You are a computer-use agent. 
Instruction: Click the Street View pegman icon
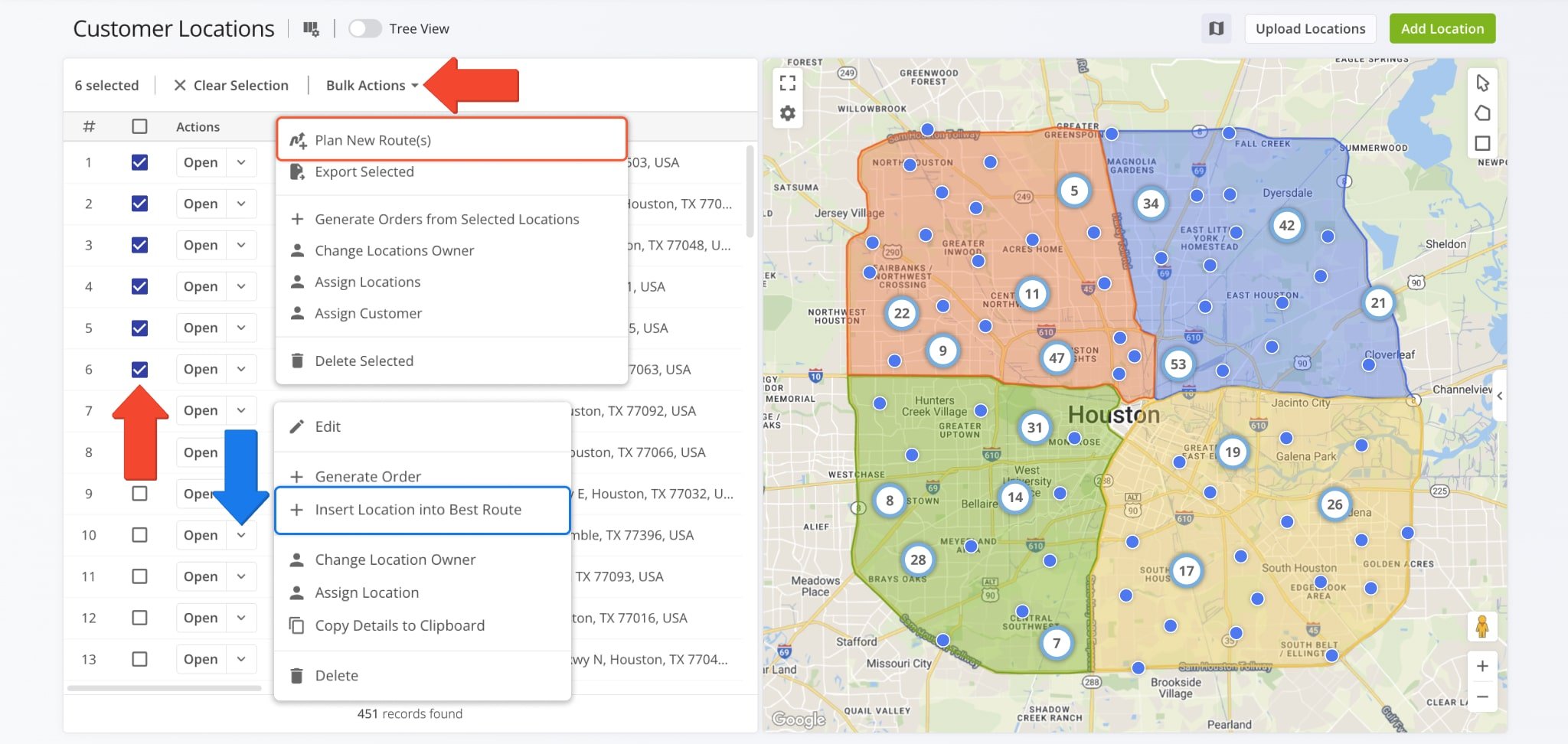coord(1482,626)
